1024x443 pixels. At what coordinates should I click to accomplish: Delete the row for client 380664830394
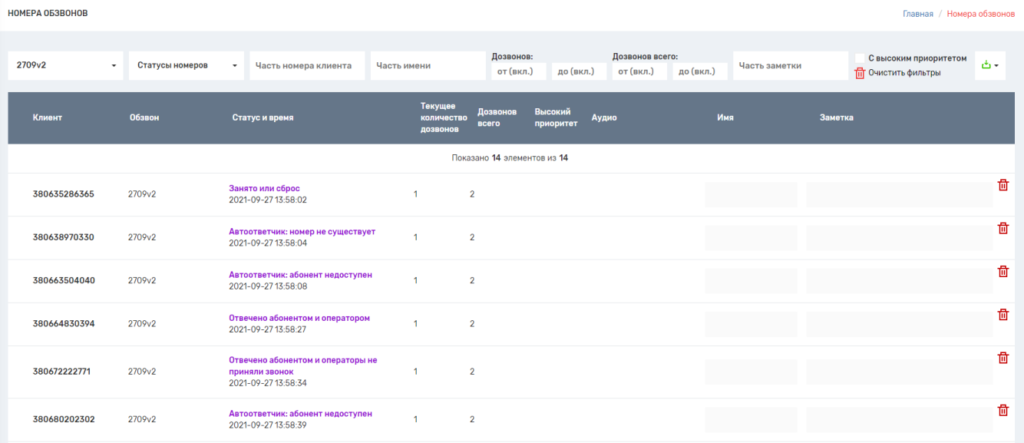click(x=1002, y=315)
